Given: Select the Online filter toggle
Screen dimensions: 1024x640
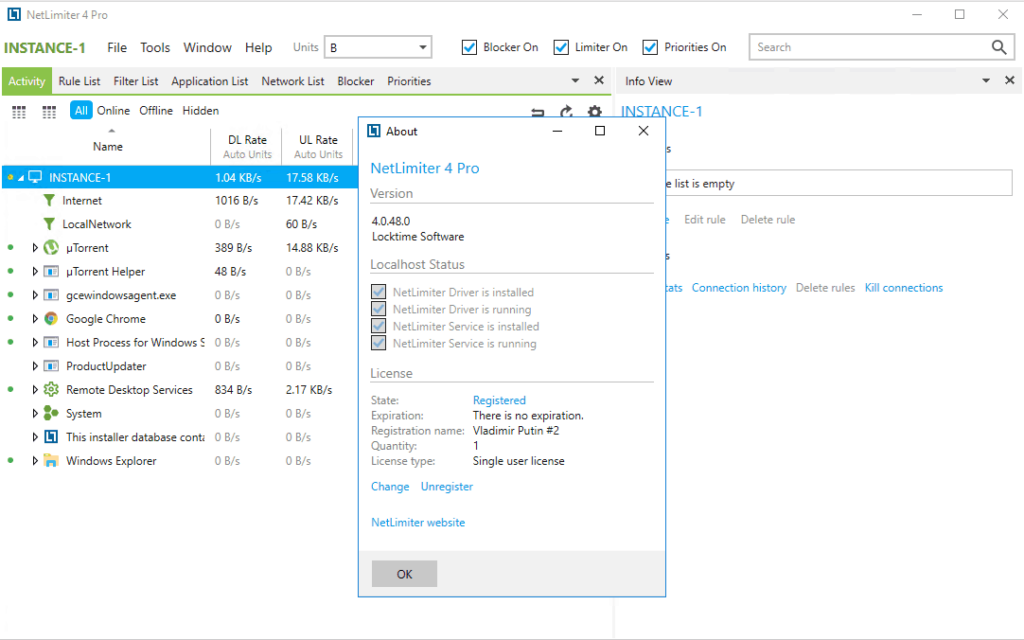Looking at the screenshot, I should click(x=113, y=110).
